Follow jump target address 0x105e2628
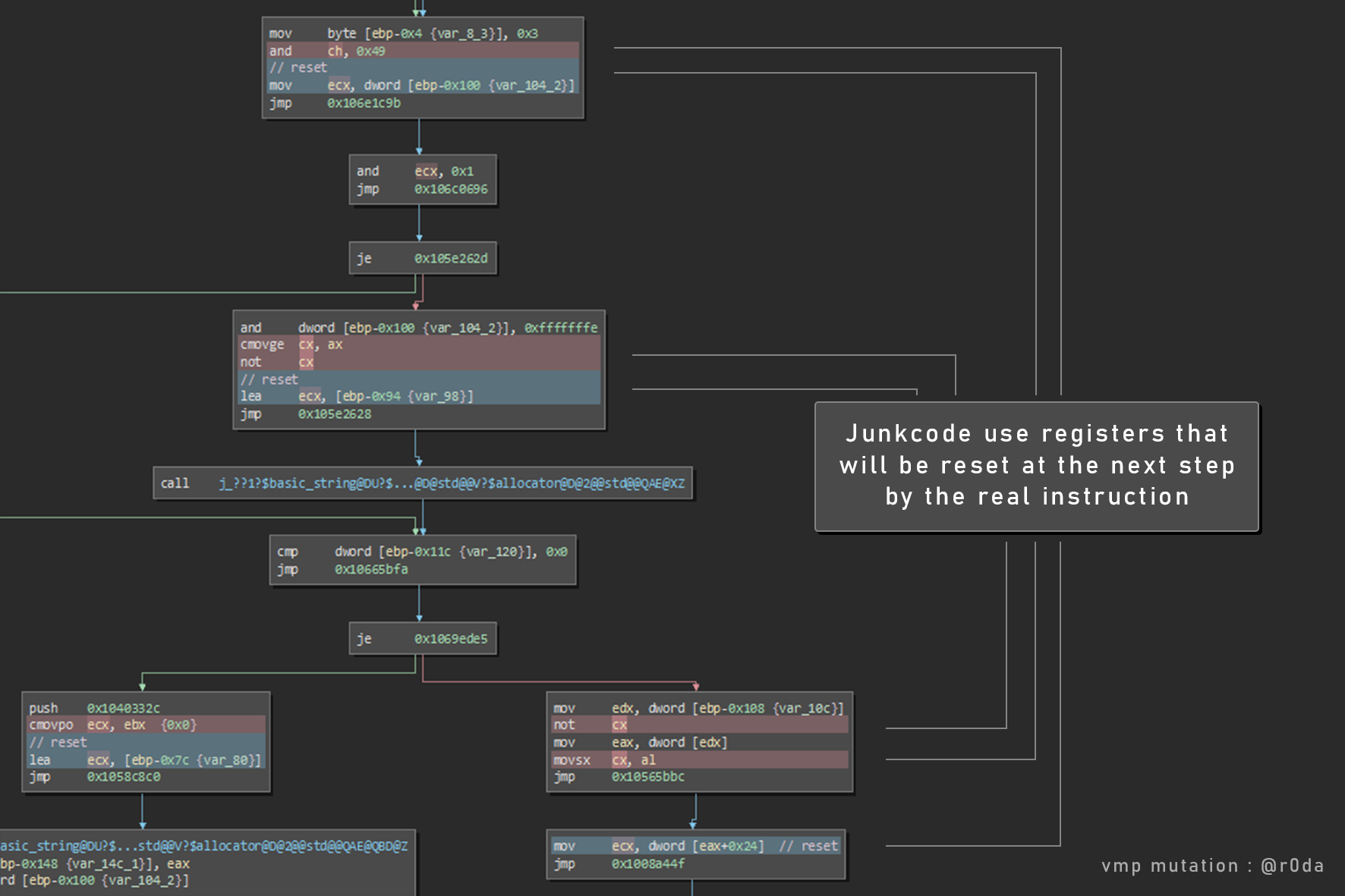Viewport: 1345px width, 896px height. 335,414
